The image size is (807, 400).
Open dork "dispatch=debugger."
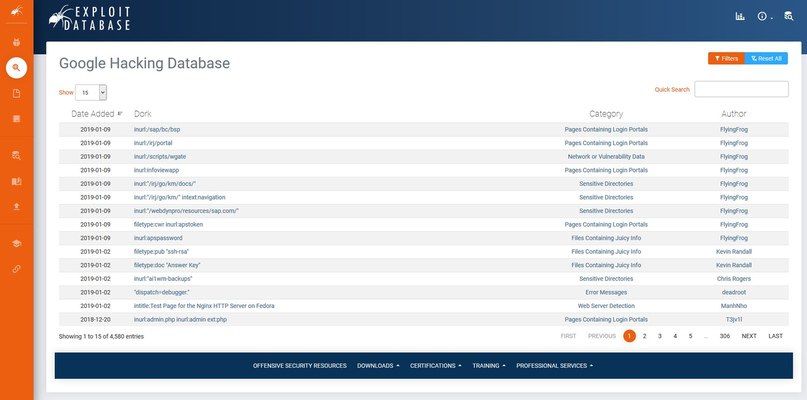pos(162,292)
